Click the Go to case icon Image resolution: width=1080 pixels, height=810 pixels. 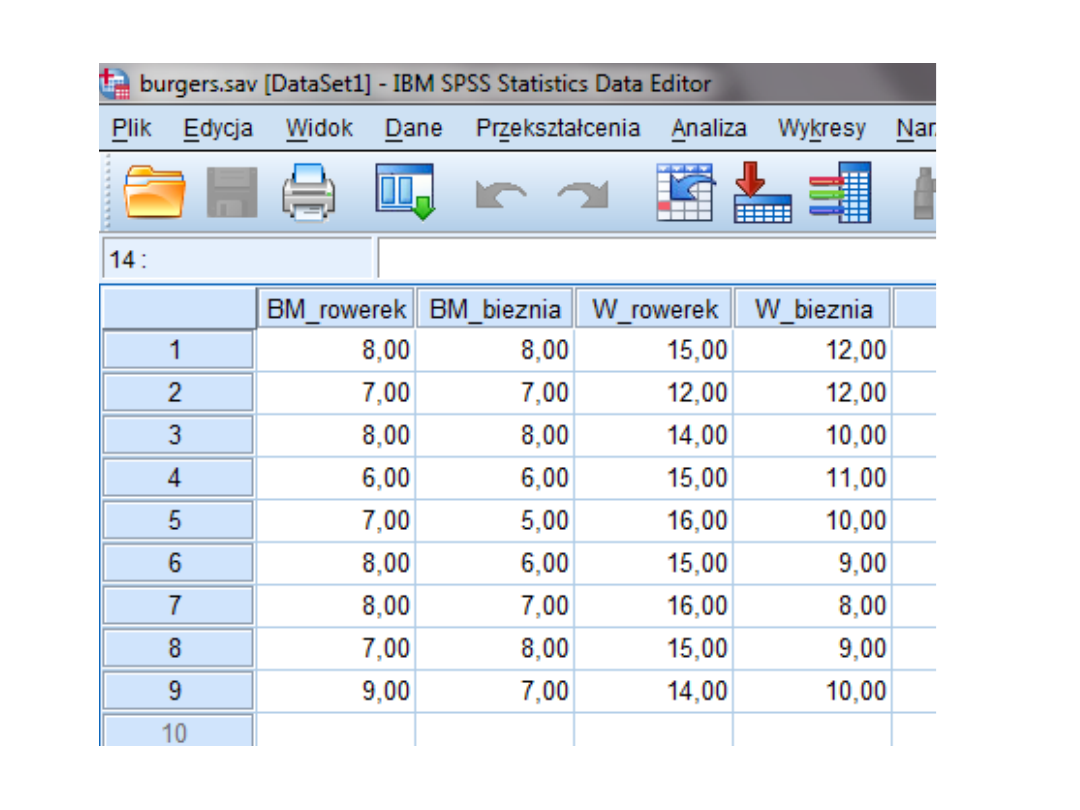(682, 191)
